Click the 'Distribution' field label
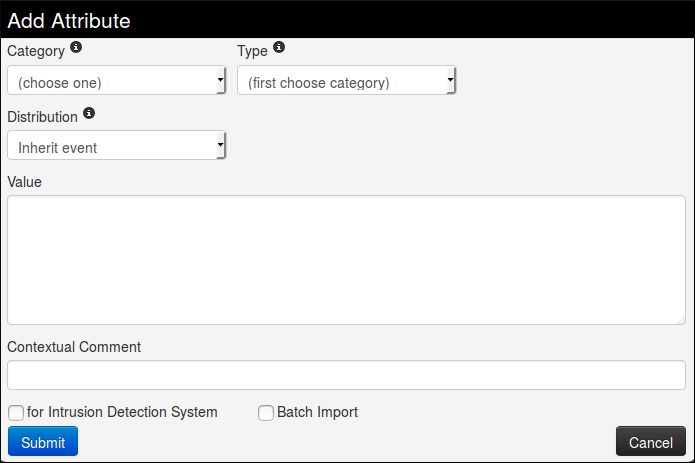The height and width of the screenshot is (463, 695). click(42, 116)
